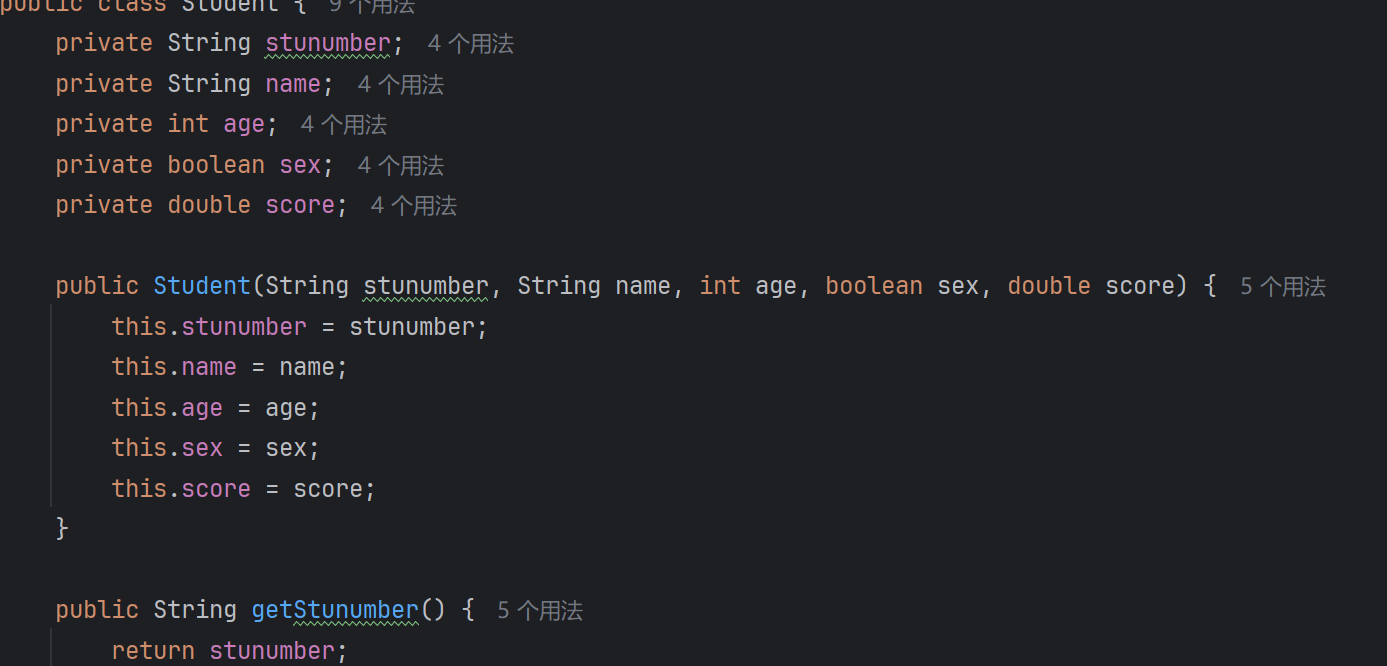Show usages for the age field hint
This screenshot has width=1387, height=666.
[343, 125]
